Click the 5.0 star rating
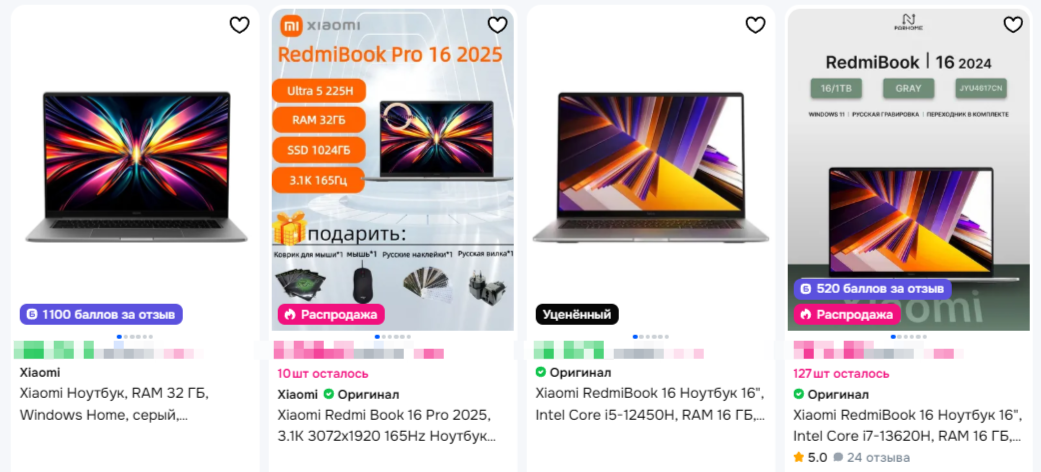This screenshot has height=472, width=1041. click(811, 457)
